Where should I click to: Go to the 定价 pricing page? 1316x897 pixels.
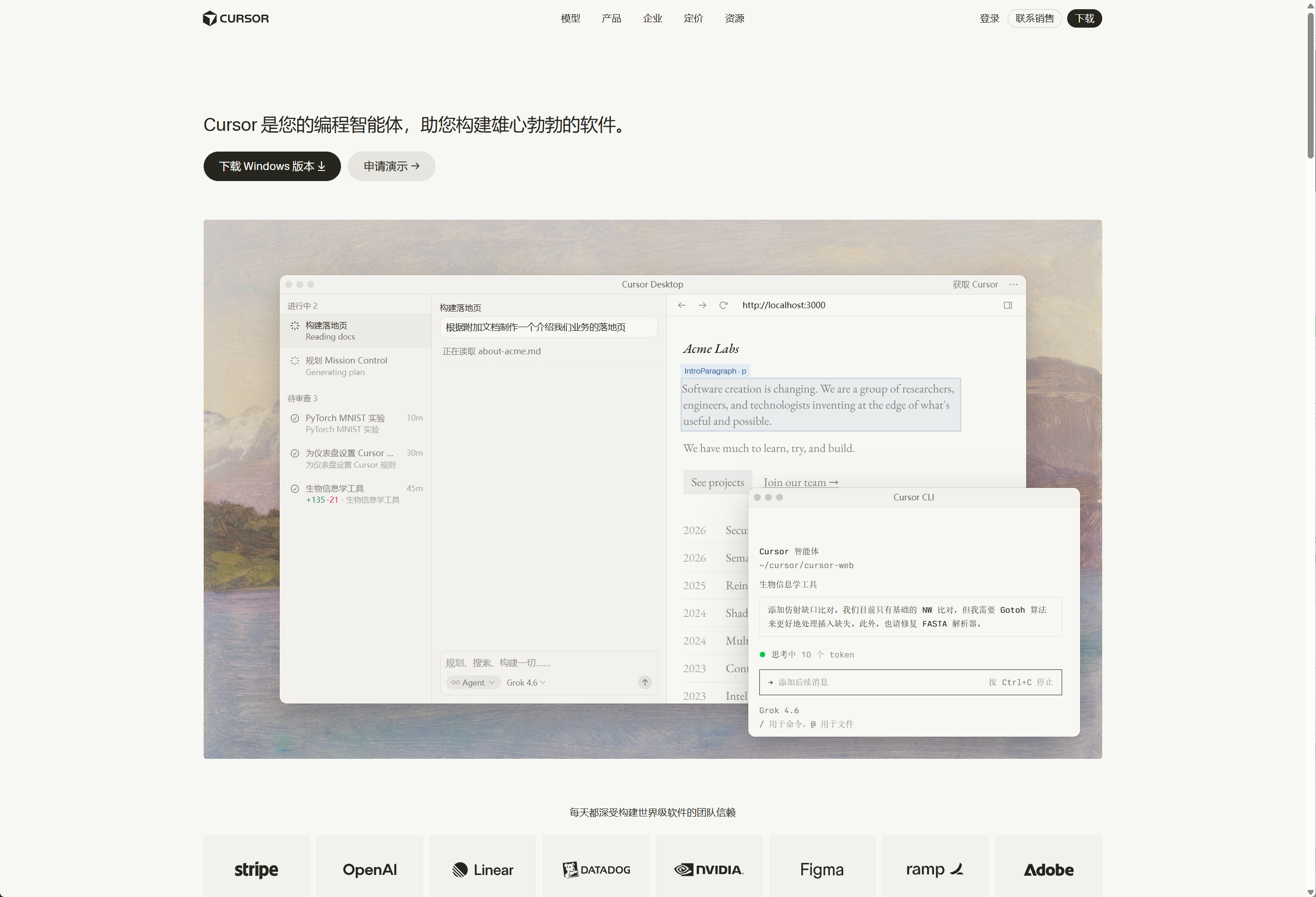[693, 19]
